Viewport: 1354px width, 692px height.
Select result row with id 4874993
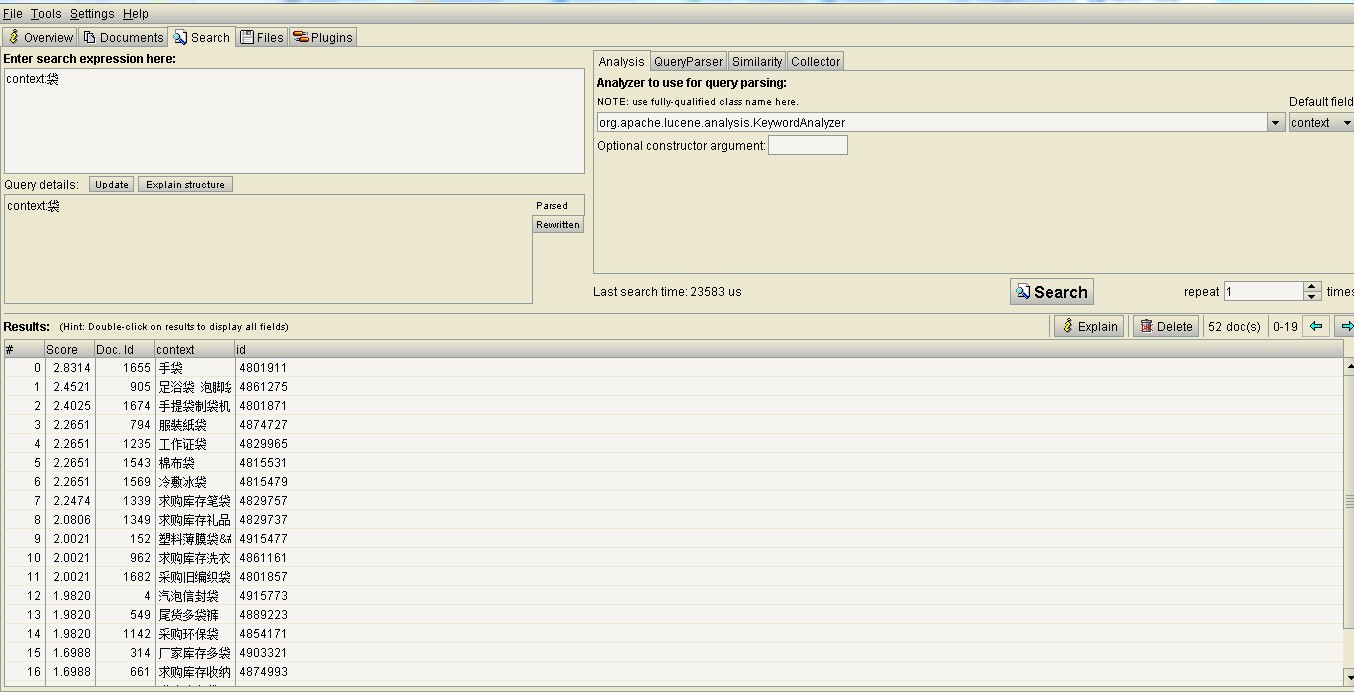(x=672, y=672)
